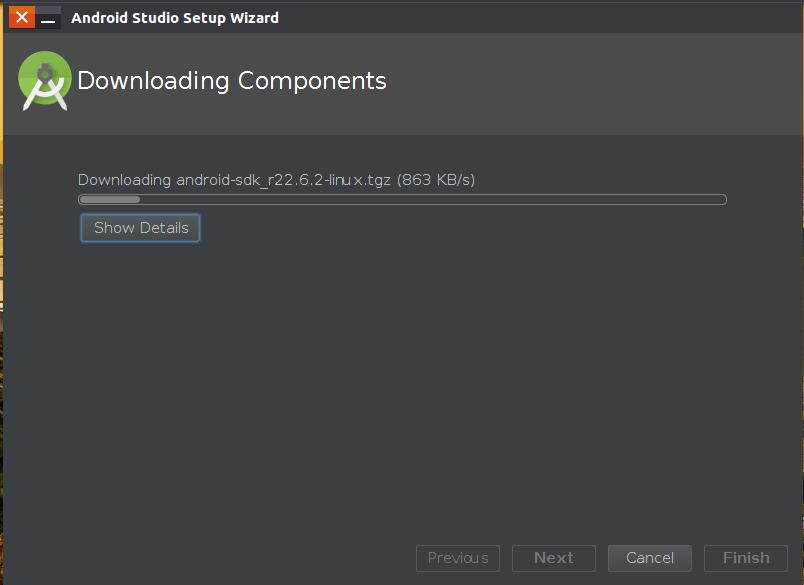
Task: Click the disabled Previous button
Action: pyautogui.click(x=458, y=558)
